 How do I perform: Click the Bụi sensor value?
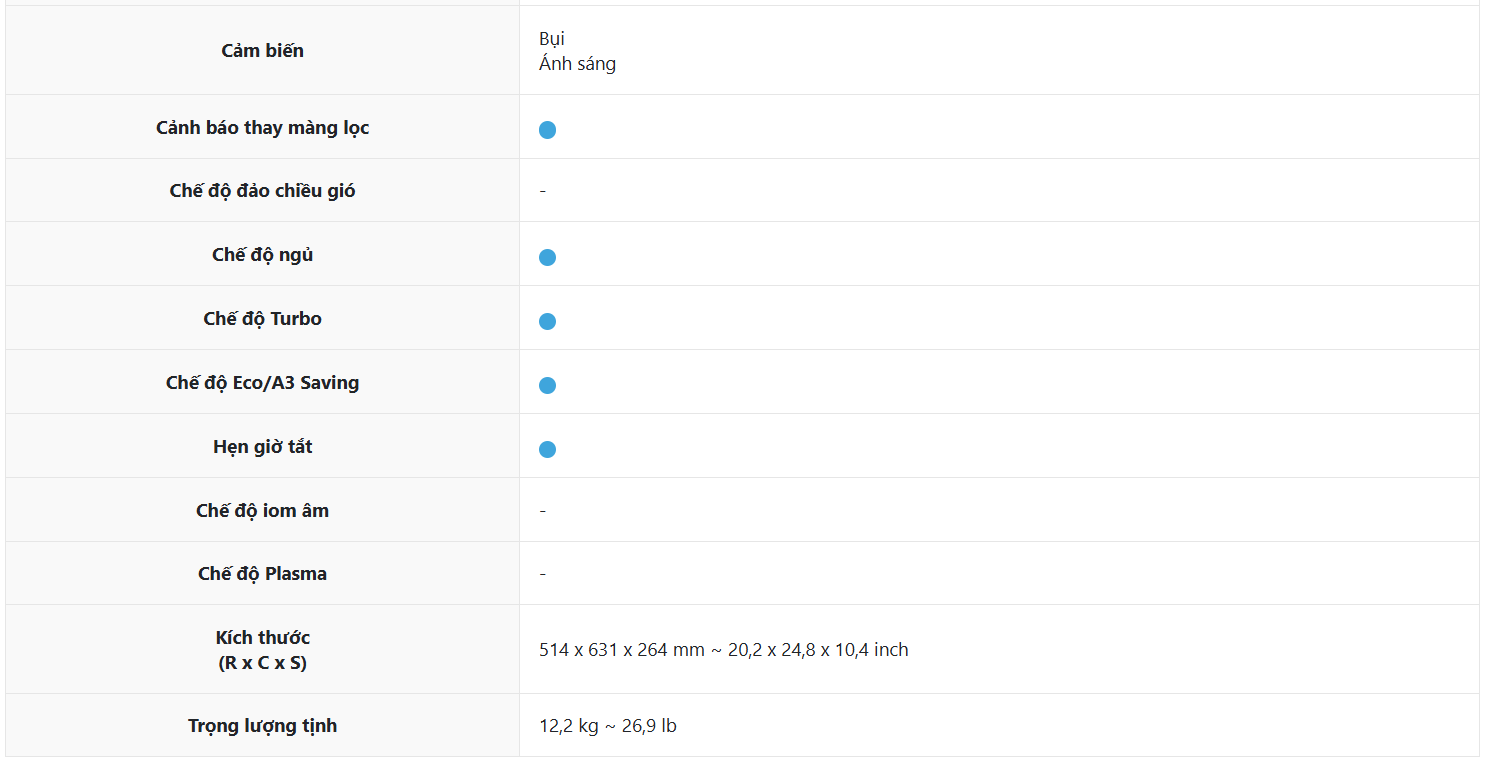coord(552,39)
